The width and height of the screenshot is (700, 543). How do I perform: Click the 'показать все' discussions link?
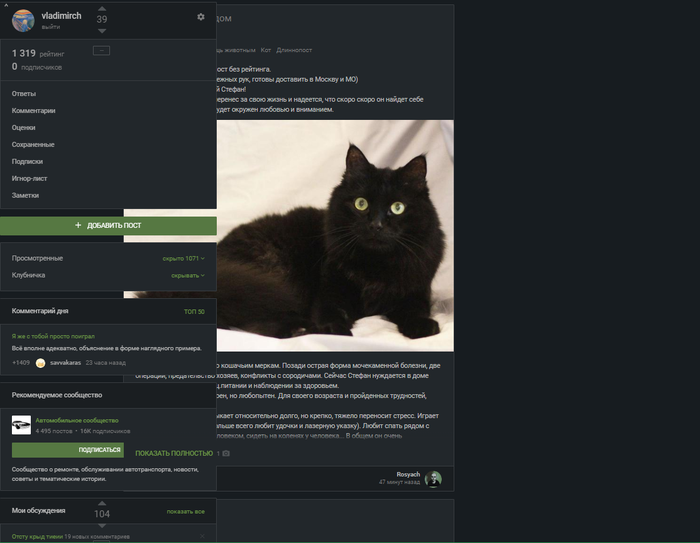[185, 511]
